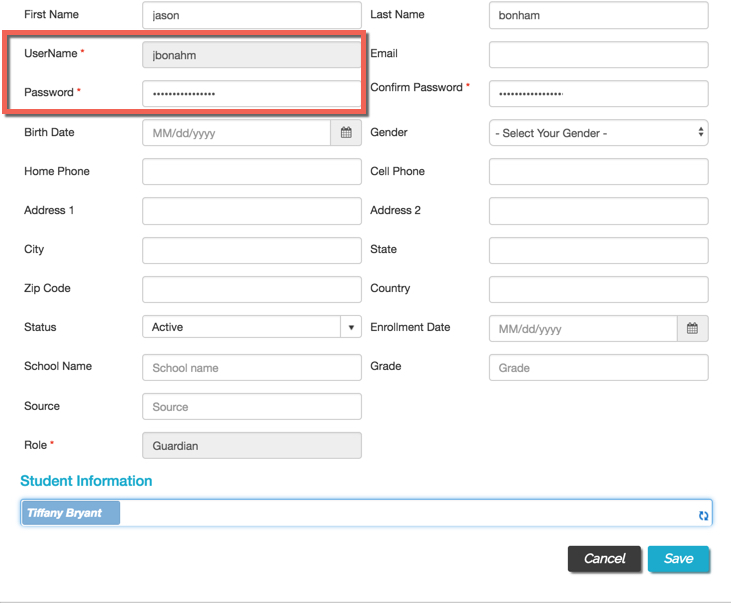The height and width of the screenshot is (603, 731).
Task: Open the Birth Date calendar picker
Action: point(346,133)
